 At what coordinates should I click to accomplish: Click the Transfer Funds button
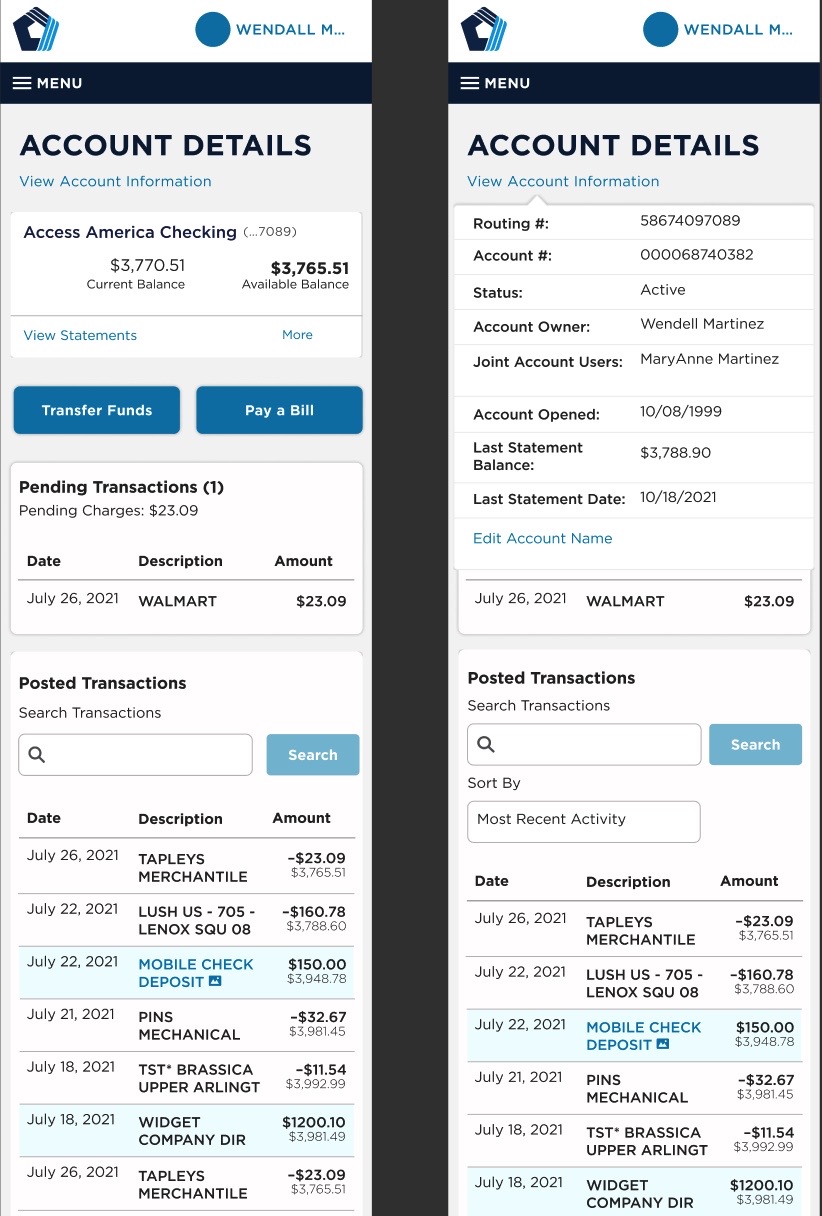coord(97,410)
